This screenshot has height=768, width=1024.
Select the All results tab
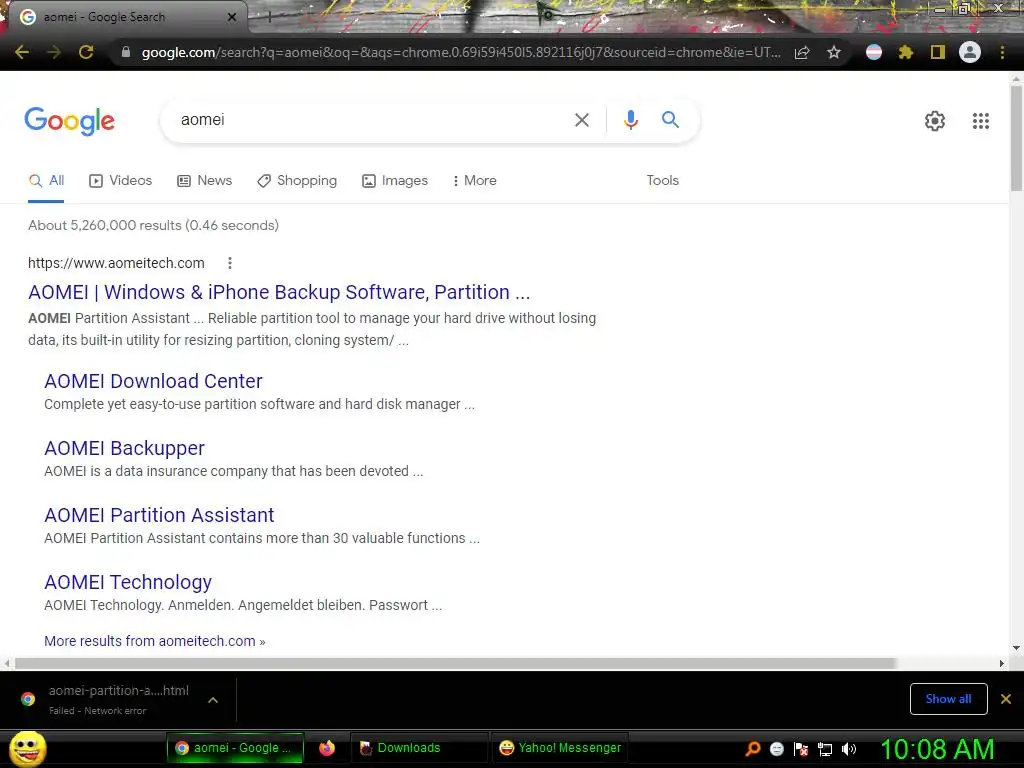[x=46, y=181]
